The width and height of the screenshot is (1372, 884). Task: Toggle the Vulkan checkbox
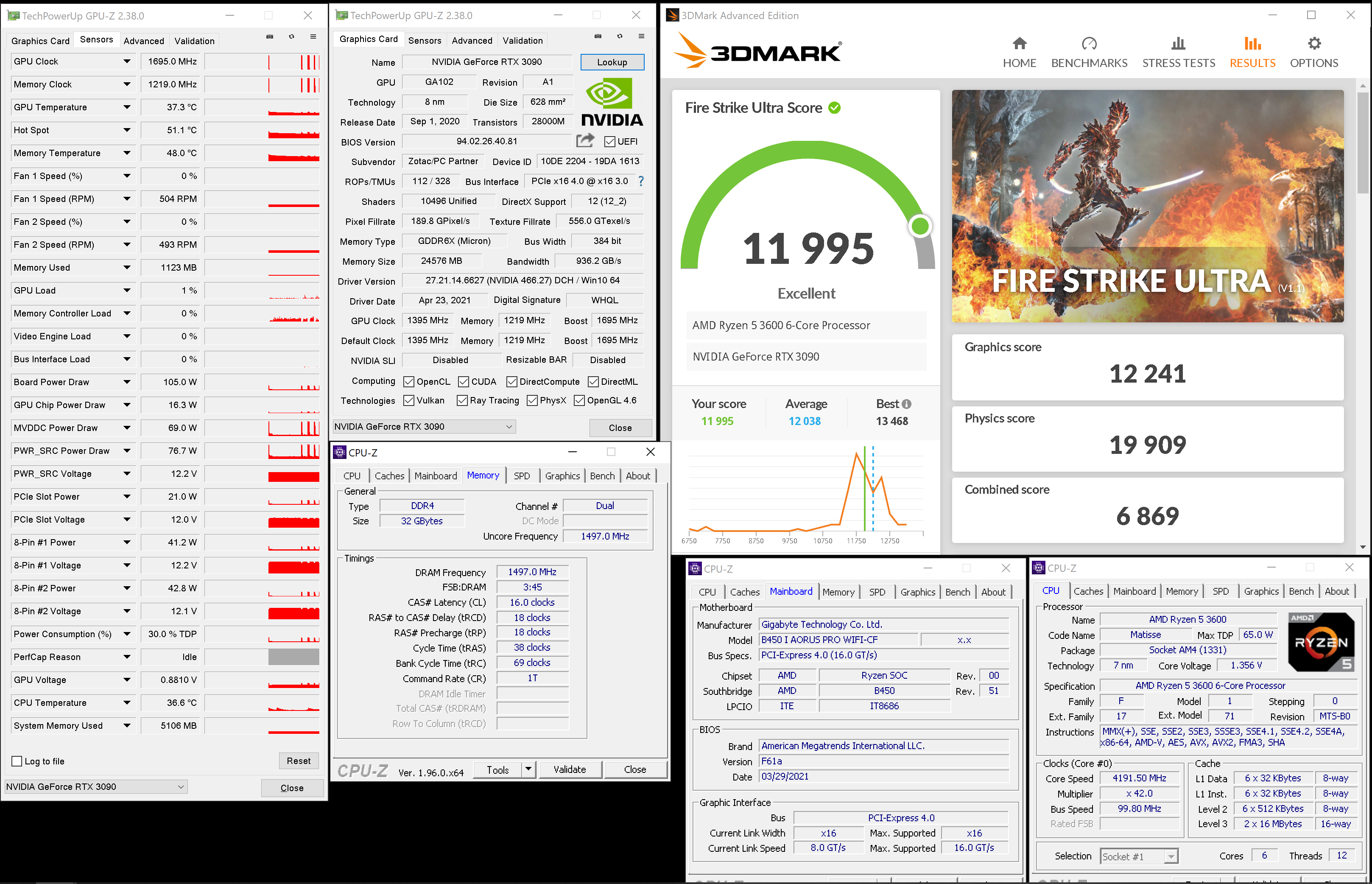point(408,400)
